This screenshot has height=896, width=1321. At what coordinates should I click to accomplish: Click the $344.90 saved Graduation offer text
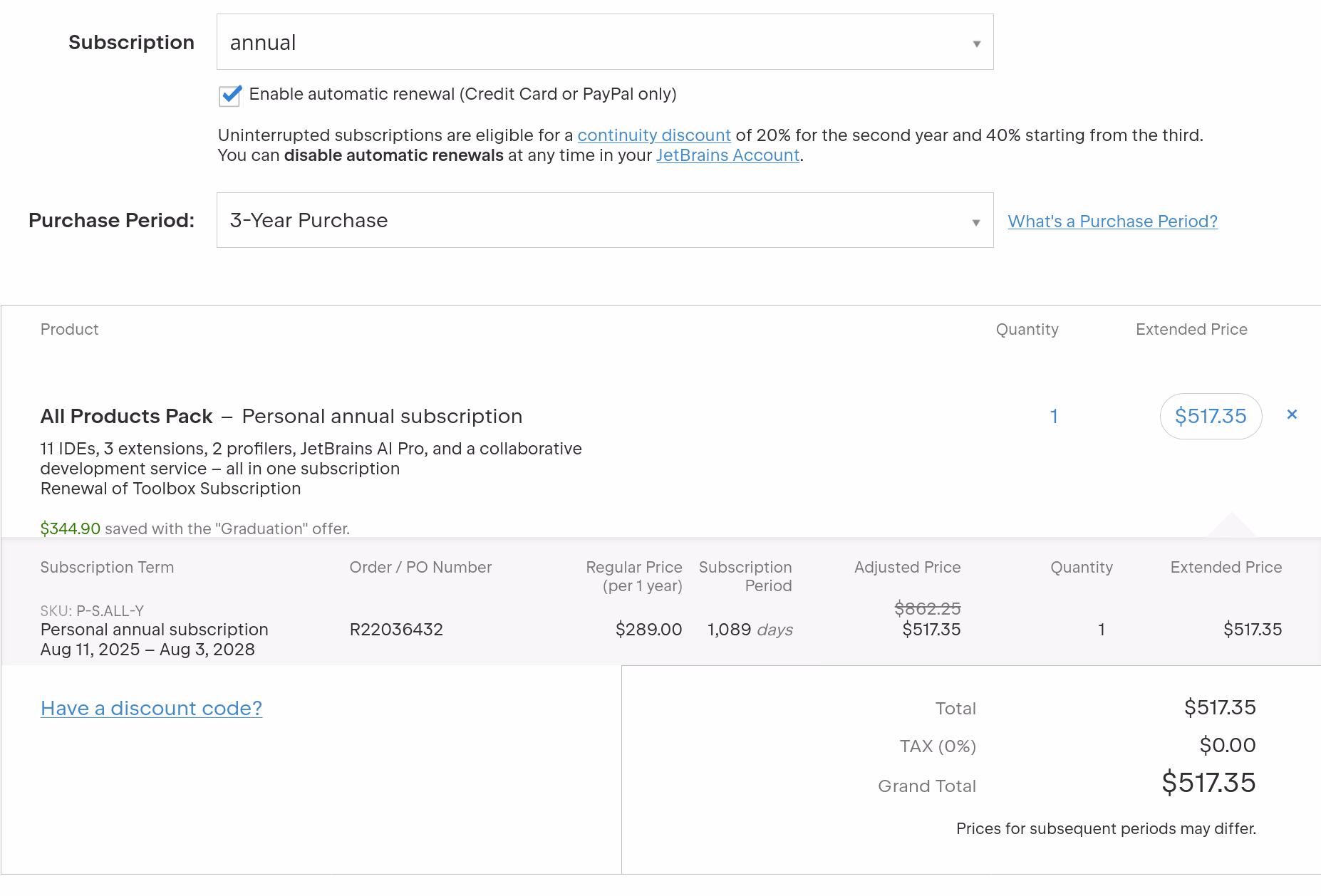pyautogui.click(x=195, y=528)
